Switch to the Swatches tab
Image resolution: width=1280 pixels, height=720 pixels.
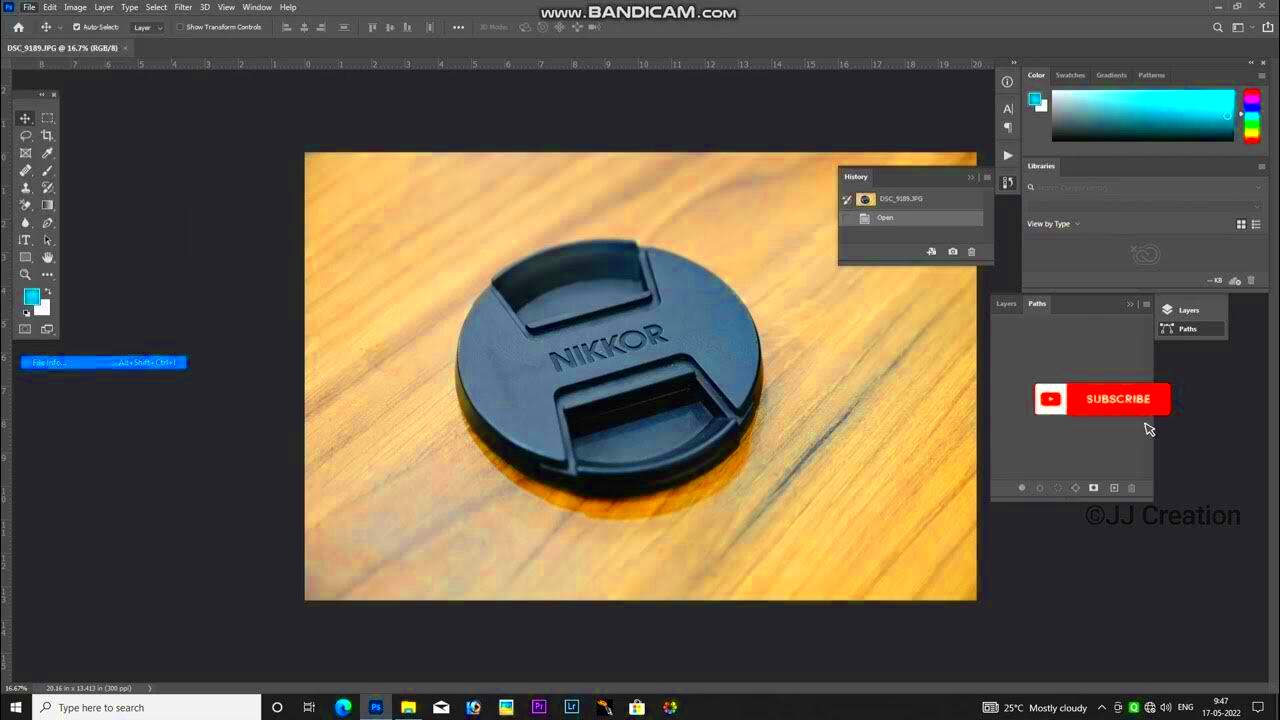1070,75
